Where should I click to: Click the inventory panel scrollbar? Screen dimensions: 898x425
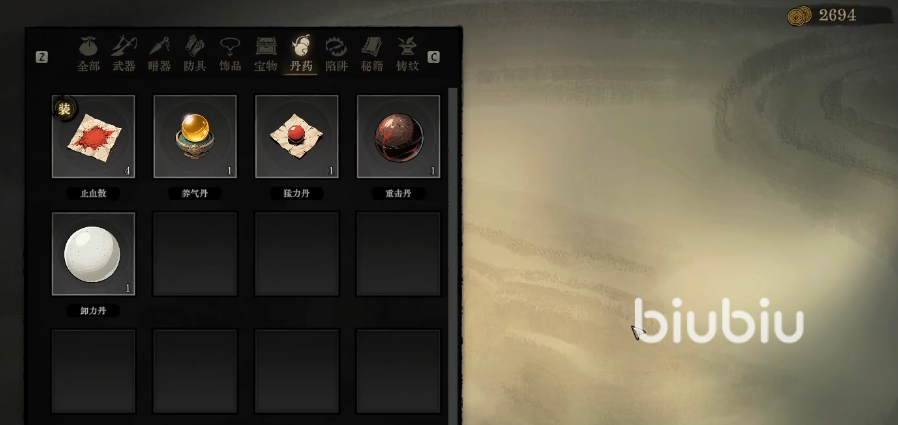pyautogui.click(x=454, y=255)
